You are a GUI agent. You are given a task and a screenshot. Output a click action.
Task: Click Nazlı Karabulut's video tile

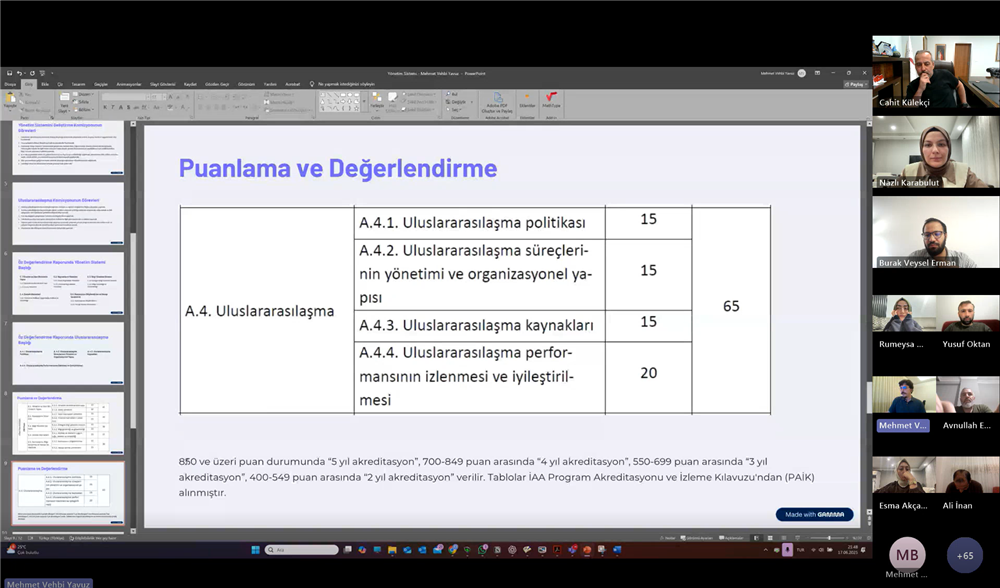tap(936, 152)
